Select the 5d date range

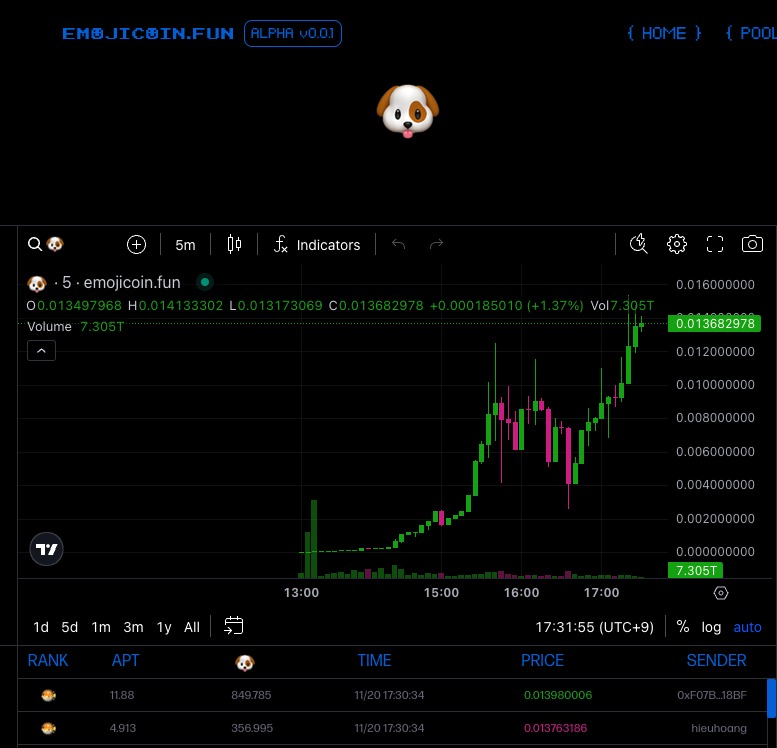[x=69, y=627]
